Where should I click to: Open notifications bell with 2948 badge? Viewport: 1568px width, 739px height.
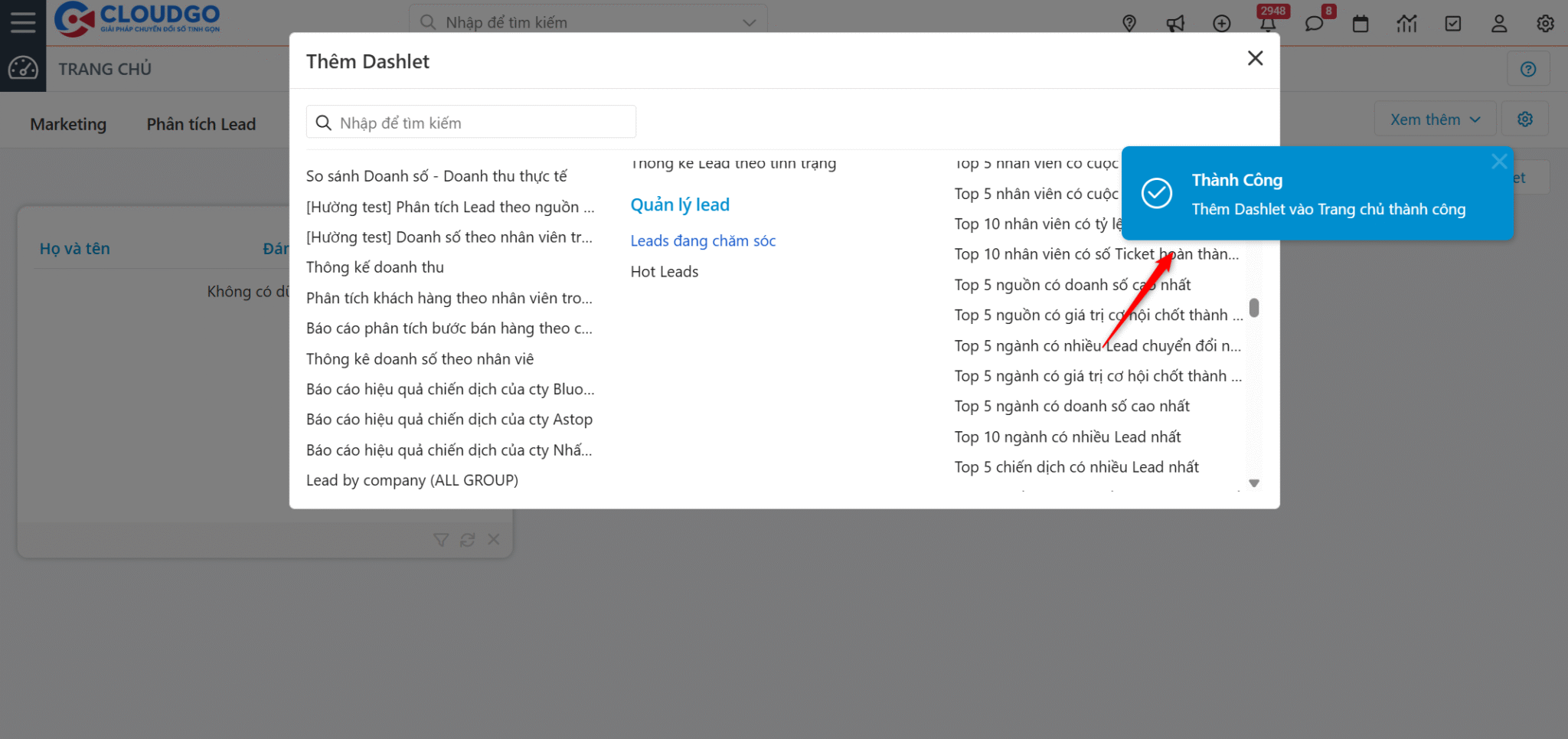(1268, 24)
